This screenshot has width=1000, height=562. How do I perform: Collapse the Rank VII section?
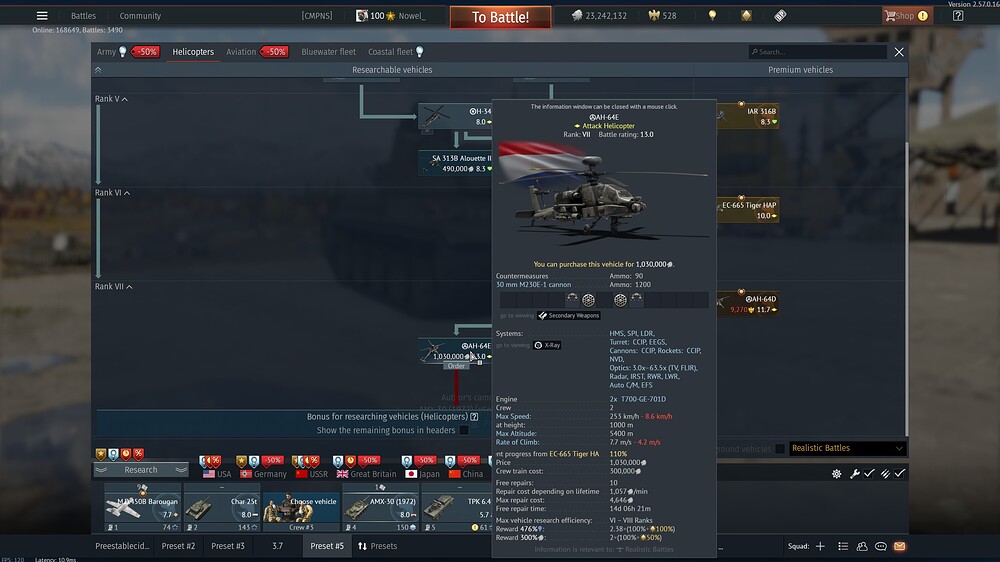click(129, 287)
